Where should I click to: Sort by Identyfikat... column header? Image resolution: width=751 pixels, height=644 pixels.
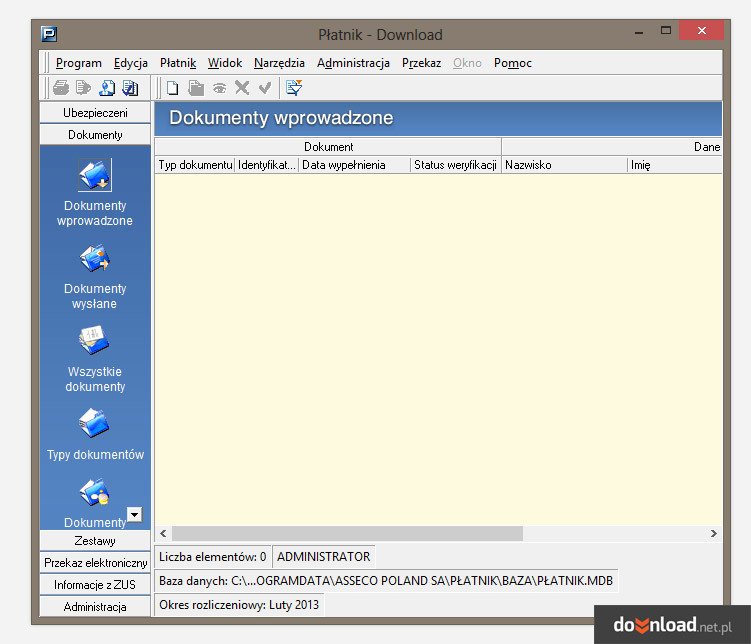(x=267, y=165)
